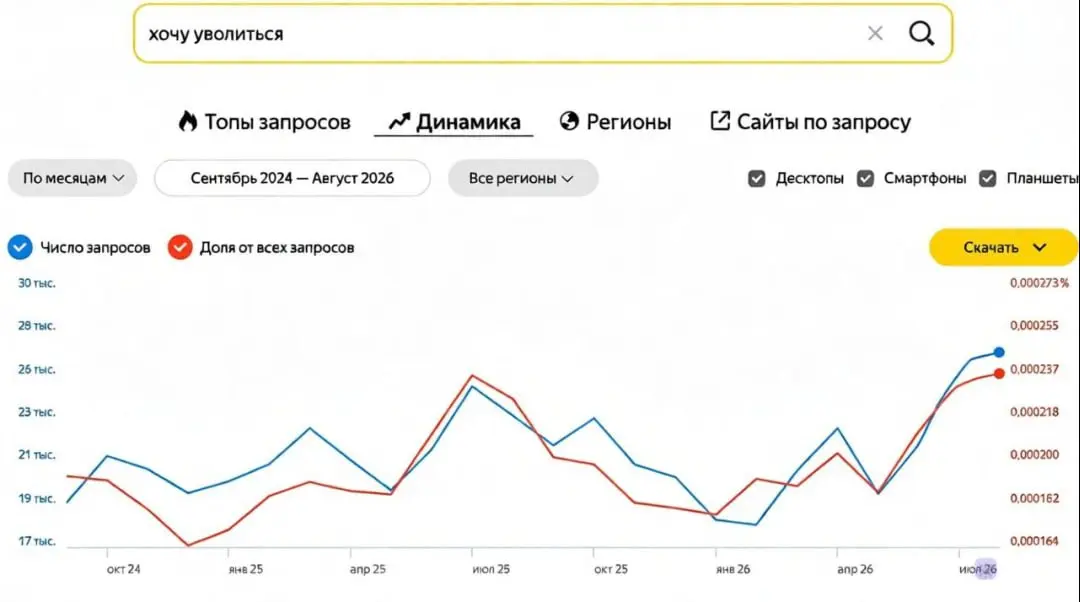This screenshot has height=602, width=1080.
Task: Click the magnifying glass search icon
Action: [x=922, y=33]
